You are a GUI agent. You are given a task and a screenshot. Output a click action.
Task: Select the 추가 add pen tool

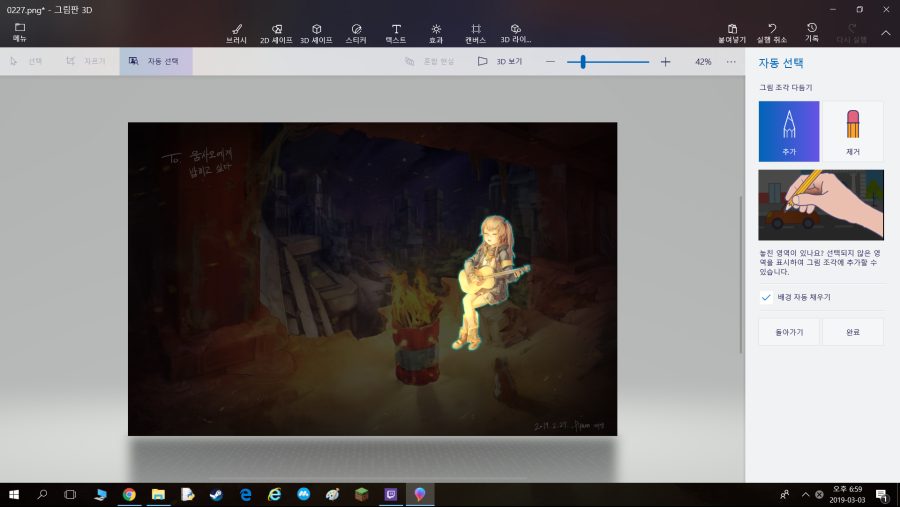789,131
